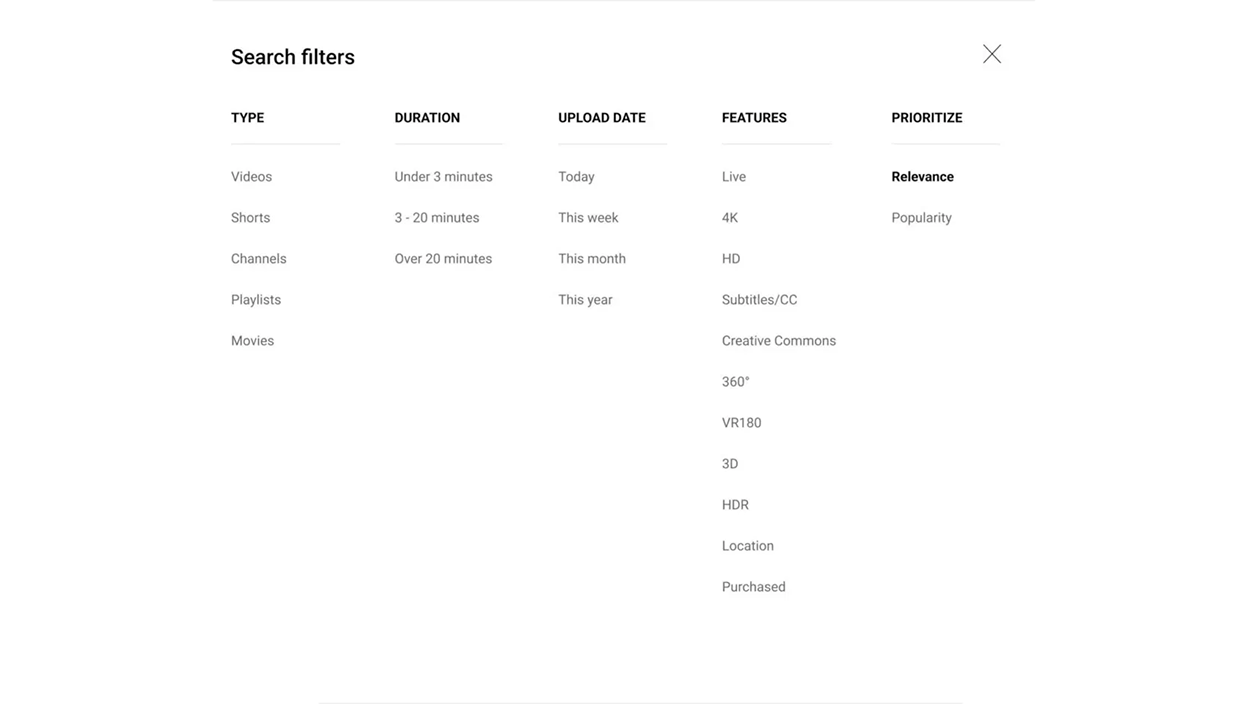Select the This month upload date

(592, 257)
